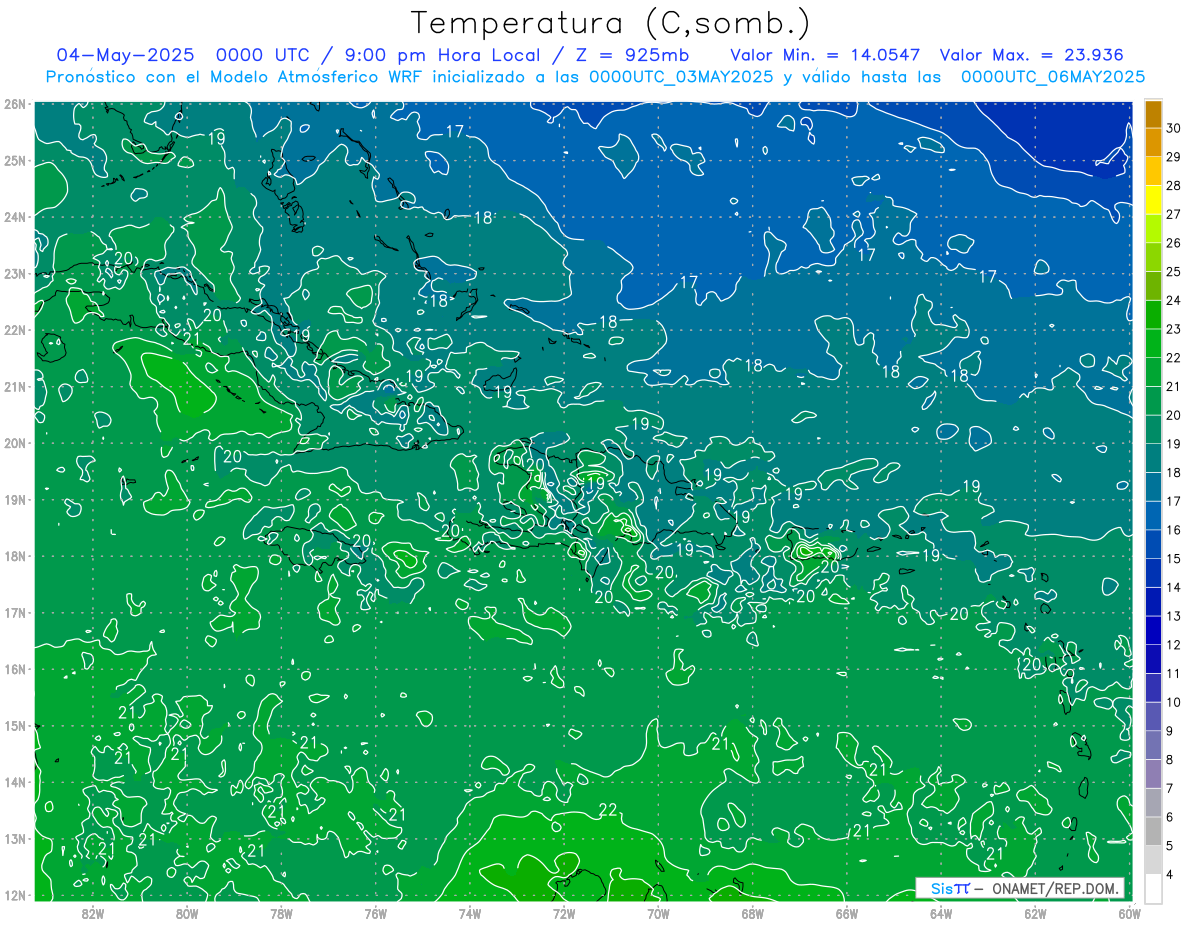This screenshot has width=1200, height=927.
Task: Click the '13N' latitude label
Action: click(x=14, y=838)
